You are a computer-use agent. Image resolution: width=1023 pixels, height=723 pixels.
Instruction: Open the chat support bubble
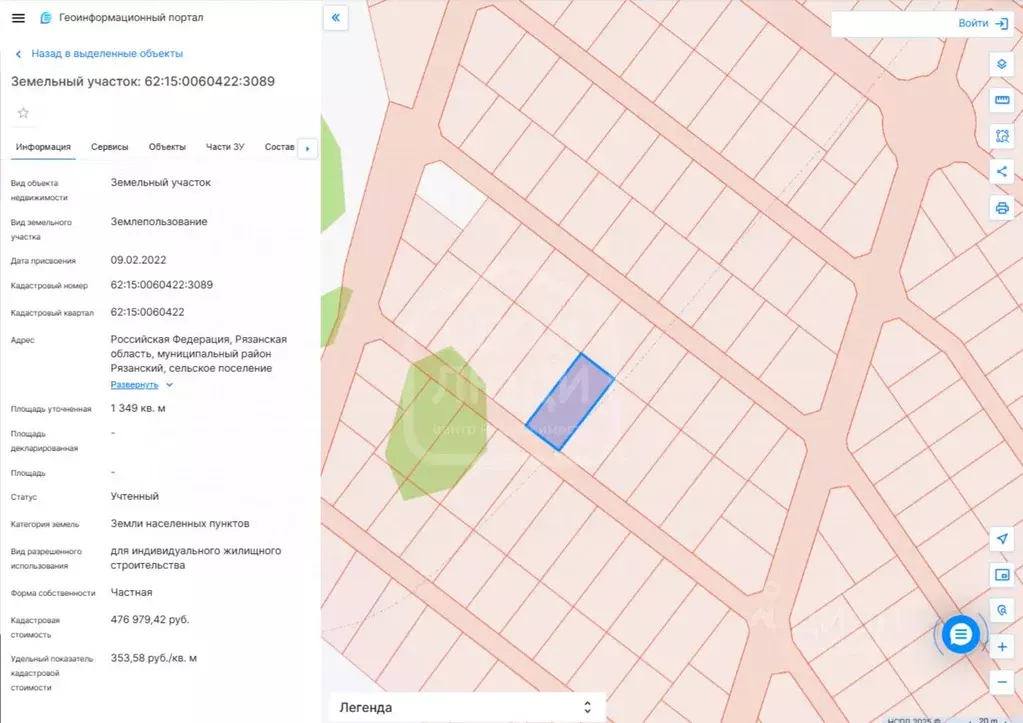(x=960, y=634)
